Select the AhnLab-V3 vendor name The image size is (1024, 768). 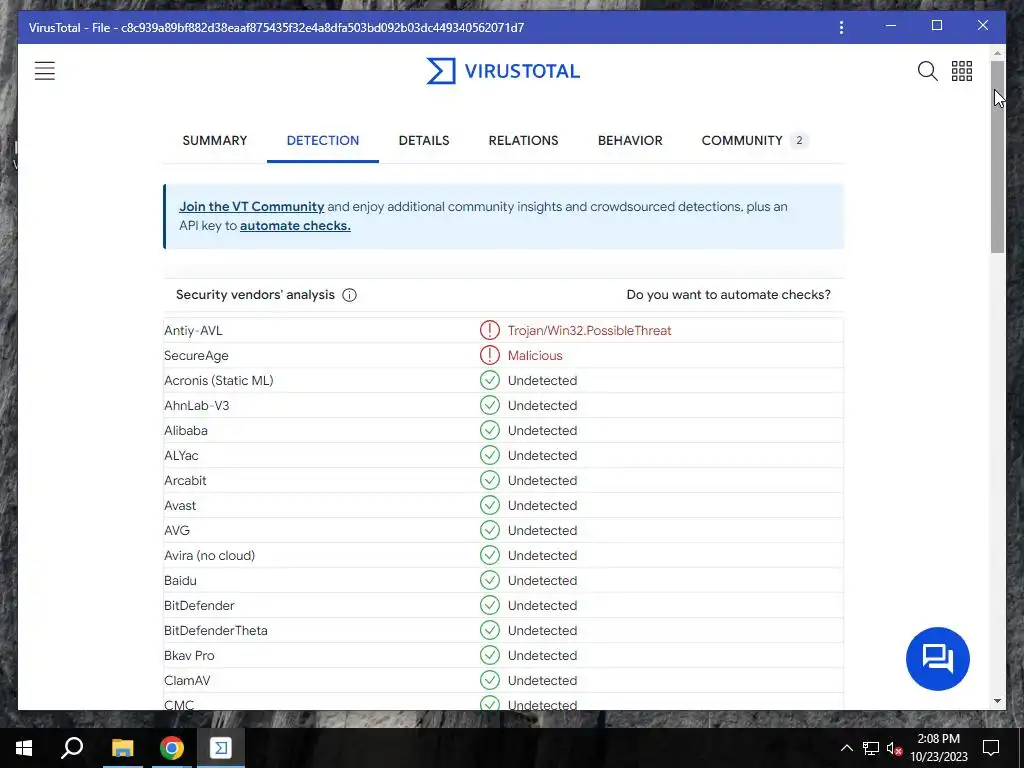click(197, 405)
